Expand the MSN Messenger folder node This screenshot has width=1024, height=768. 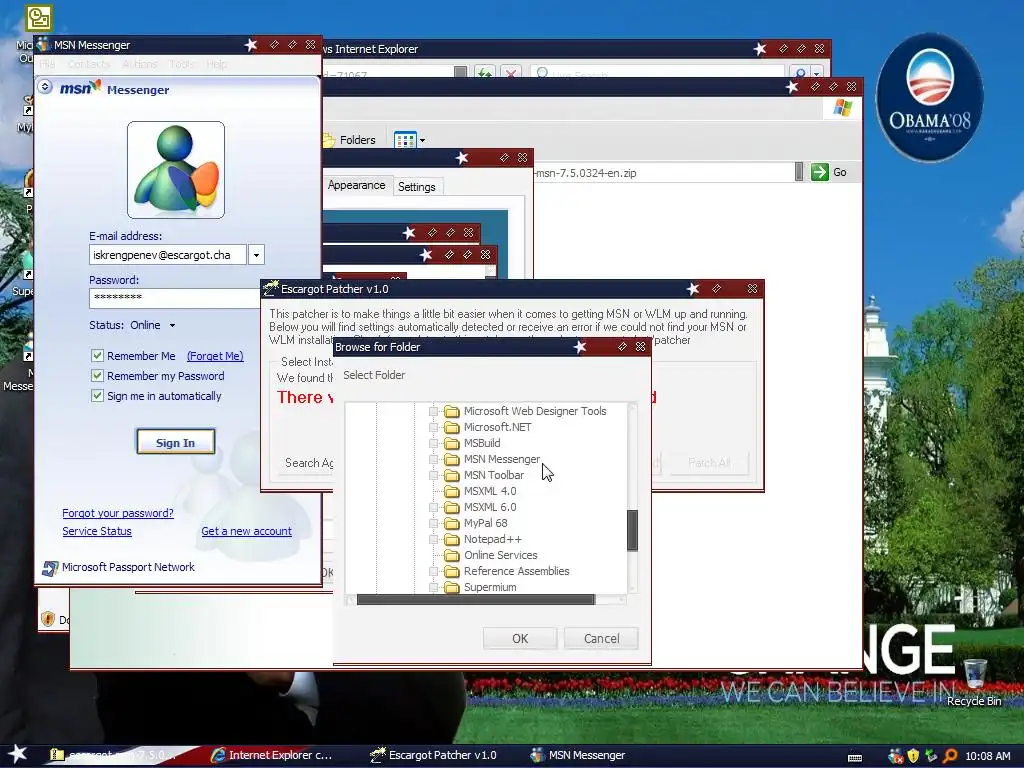click(x=433, y=459)
